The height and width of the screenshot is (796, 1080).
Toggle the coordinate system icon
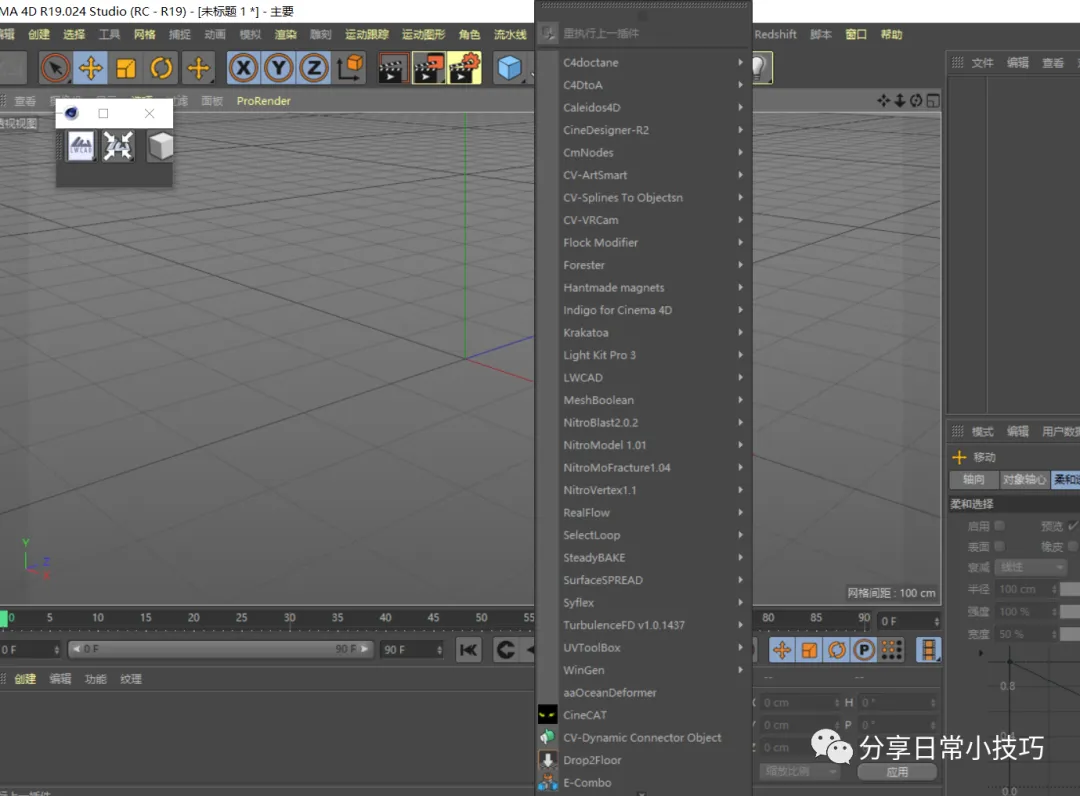click(350, 68)
